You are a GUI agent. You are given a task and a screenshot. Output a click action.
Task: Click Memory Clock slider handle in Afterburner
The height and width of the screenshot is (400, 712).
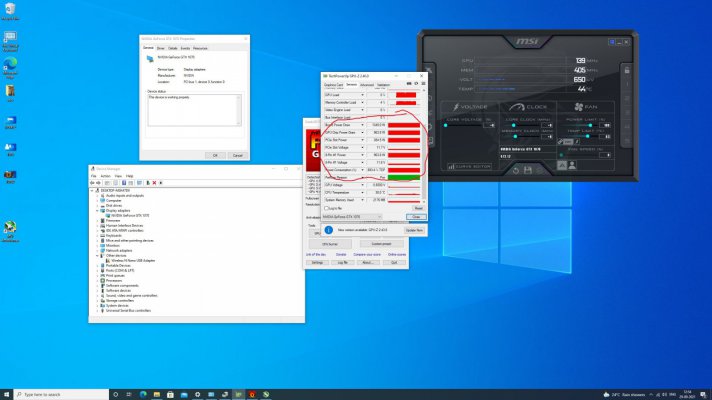coord(515,136)
